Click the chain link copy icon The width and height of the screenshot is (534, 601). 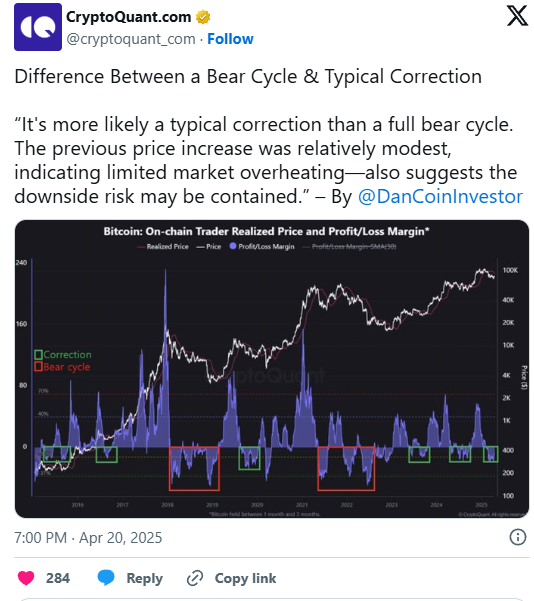195,578
